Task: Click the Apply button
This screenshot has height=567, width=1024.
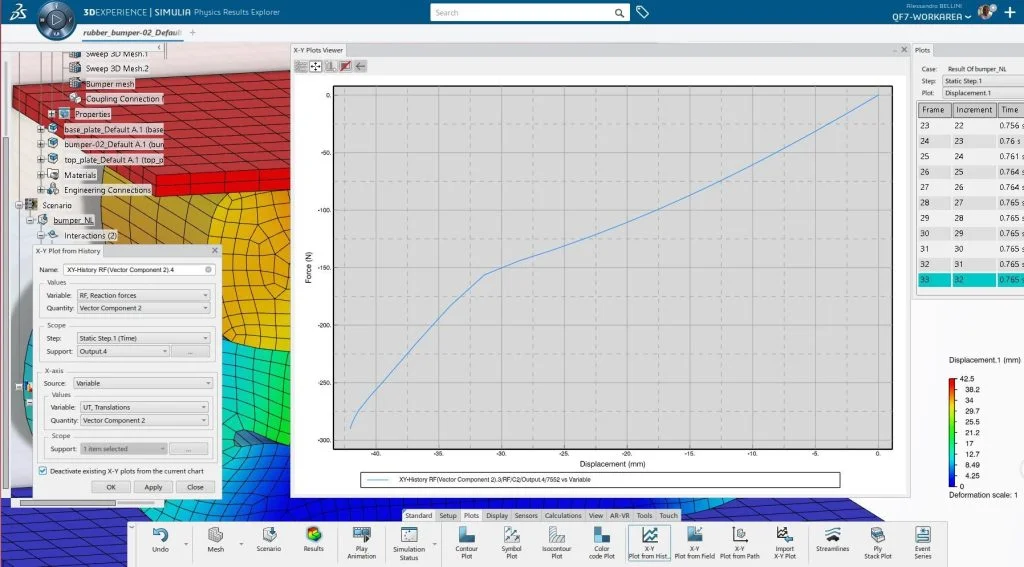Action: click(153, 487)
